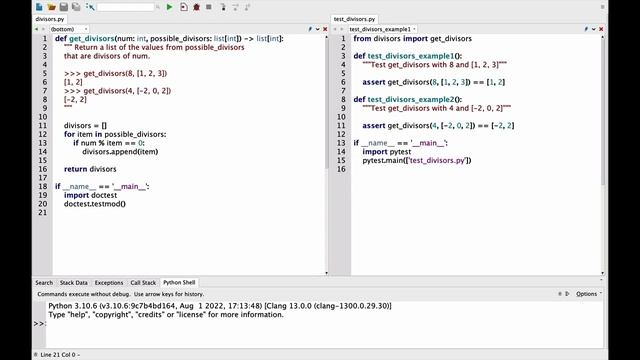
Task: Open the divisors.py editor options chevron
Action: [x=318, y=29]
